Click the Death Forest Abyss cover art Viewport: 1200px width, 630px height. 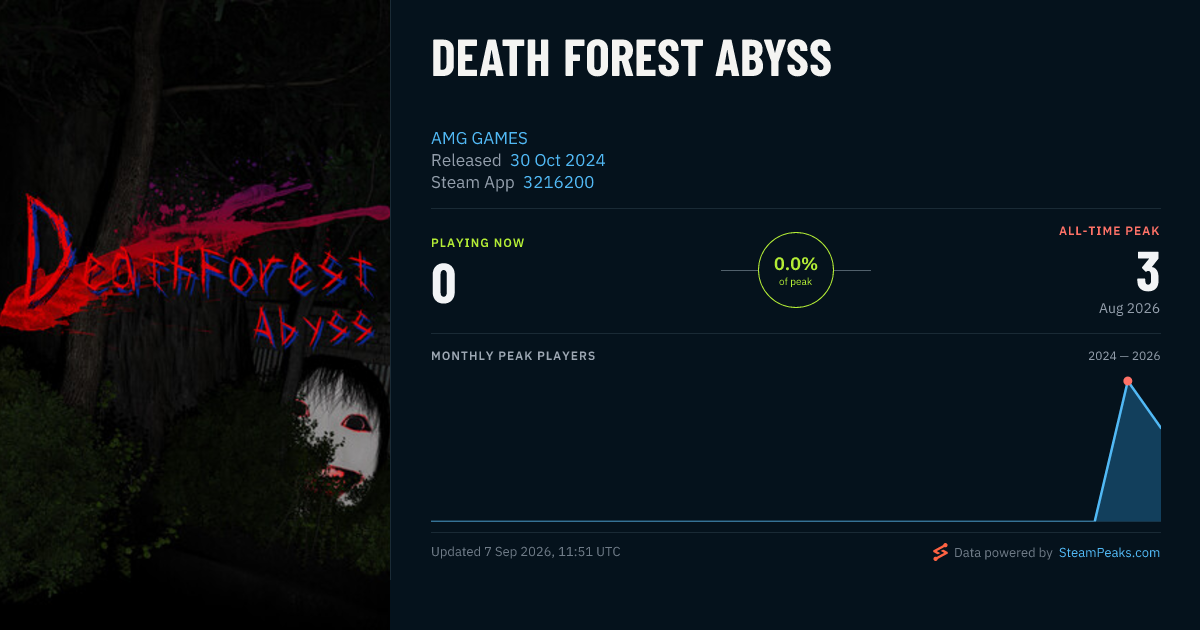coord(195,315)
